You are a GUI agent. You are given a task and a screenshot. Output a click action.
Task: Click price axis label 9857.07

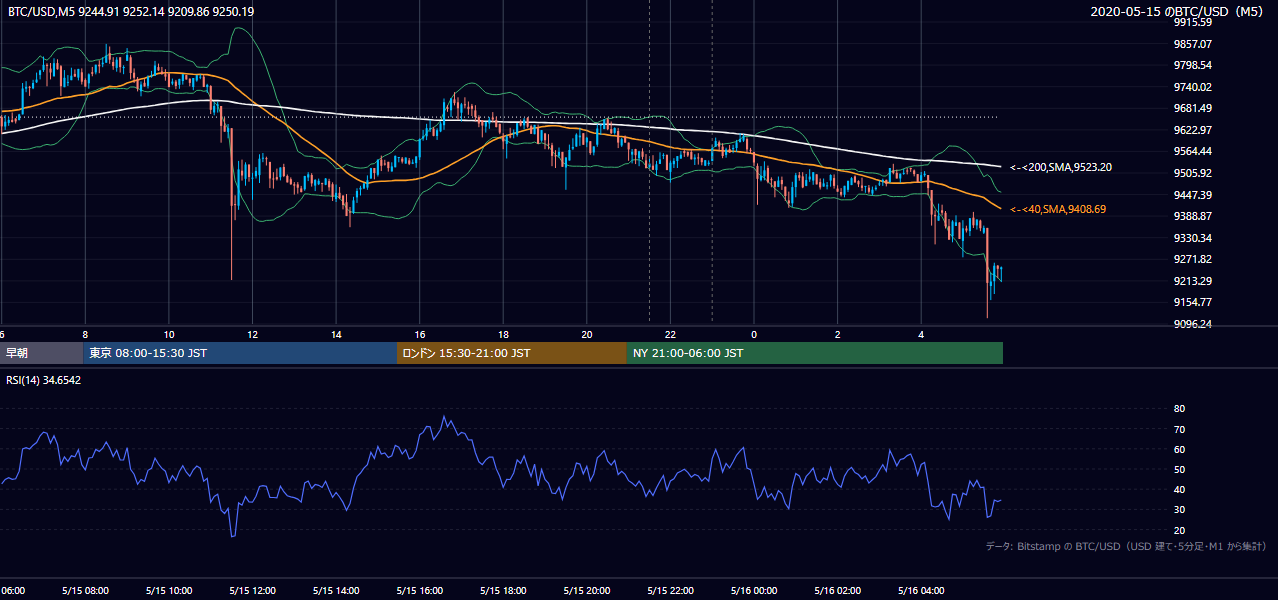tap(1193, 44)
